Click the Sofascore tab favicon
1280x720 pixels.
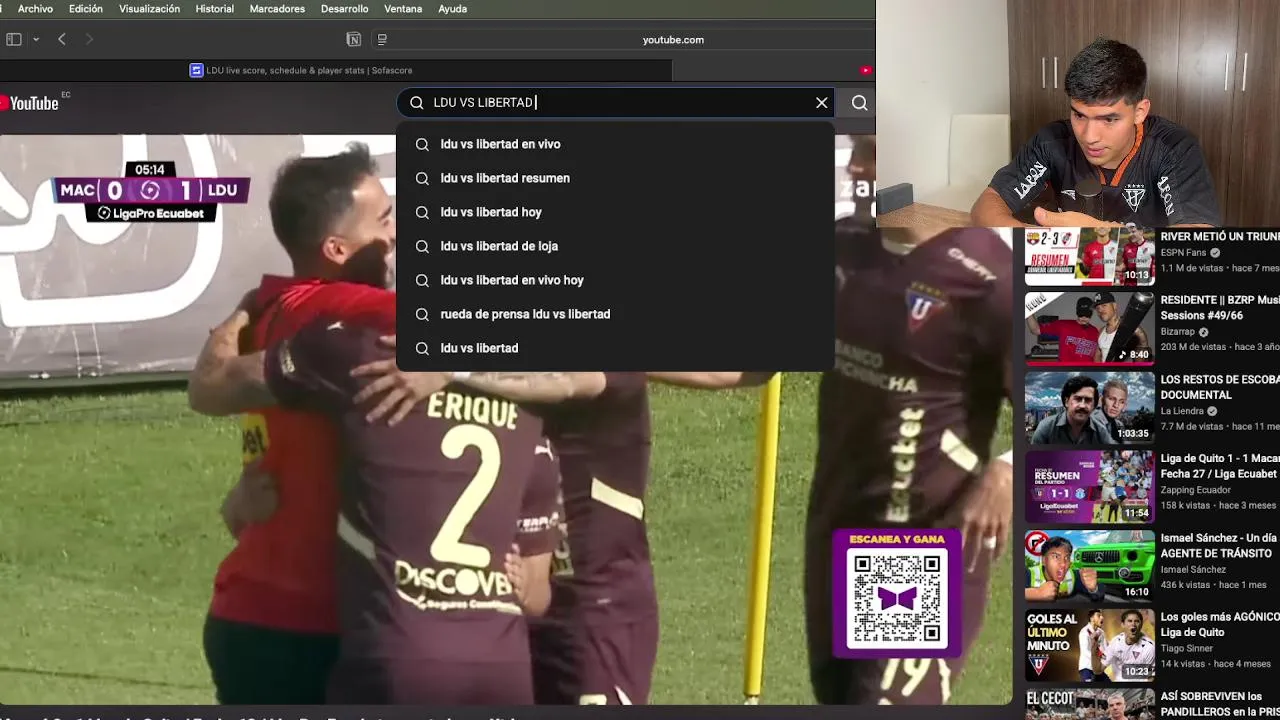click(196, 70)
